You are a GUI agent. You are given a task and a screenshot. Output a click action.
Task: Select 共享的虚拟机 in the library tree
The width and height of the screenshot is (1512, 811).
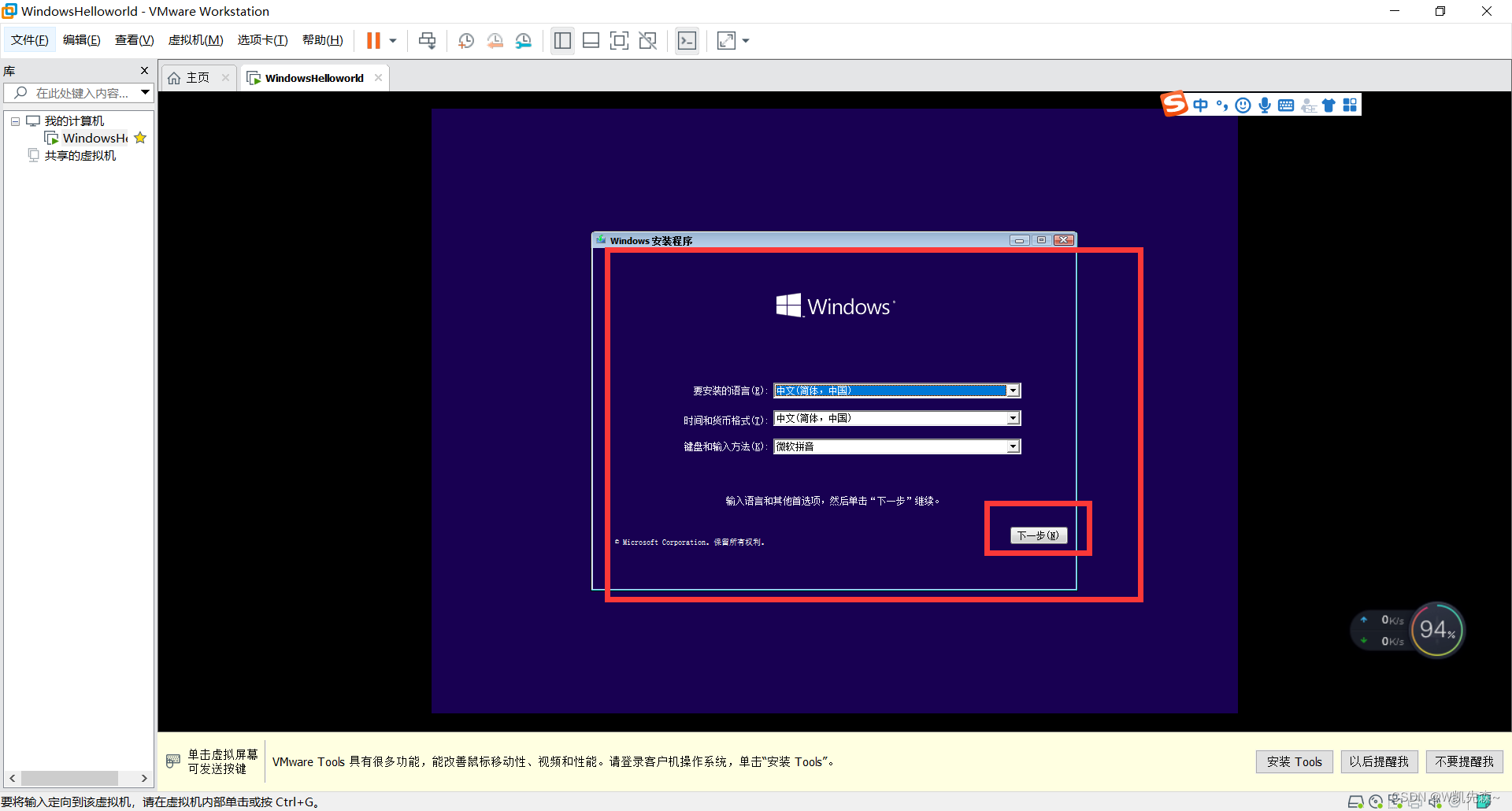[80, 155]
